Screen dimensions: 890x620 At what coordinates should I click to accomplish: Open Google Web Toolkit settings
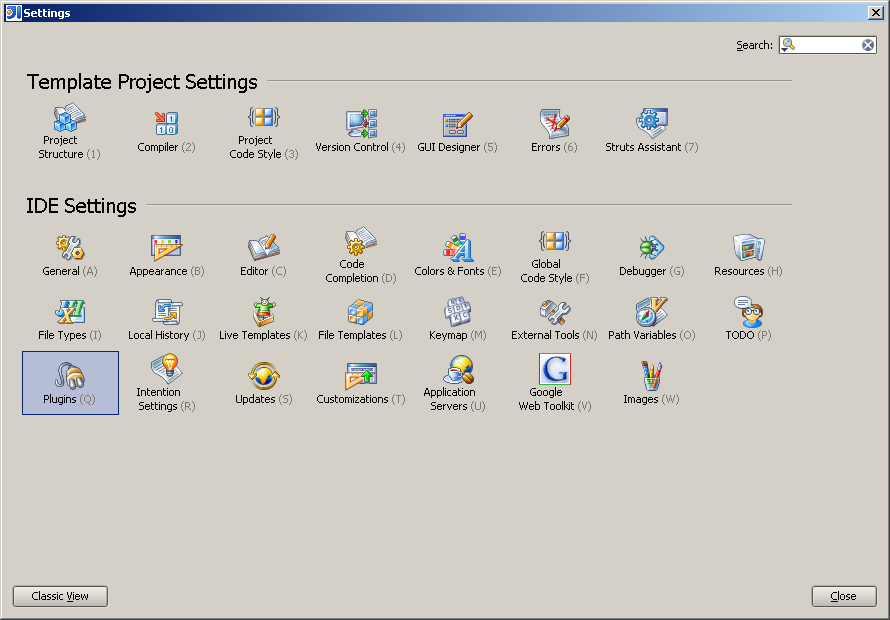click(x=555, y=383)
